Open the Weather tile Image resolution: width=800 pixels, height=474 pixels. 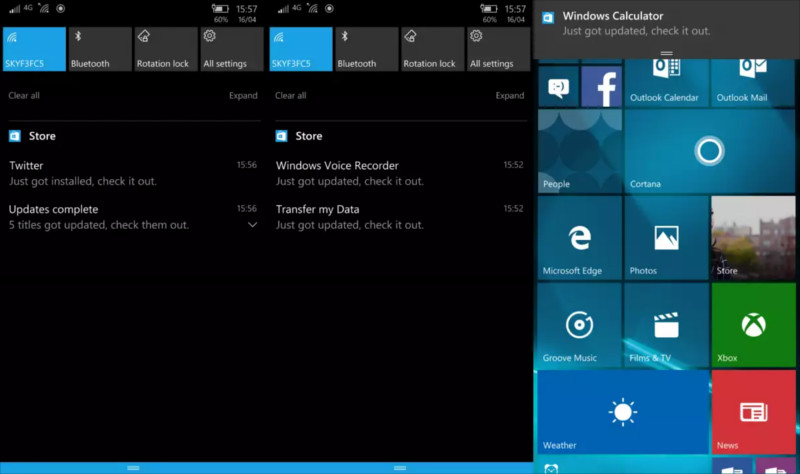point(623,412)
